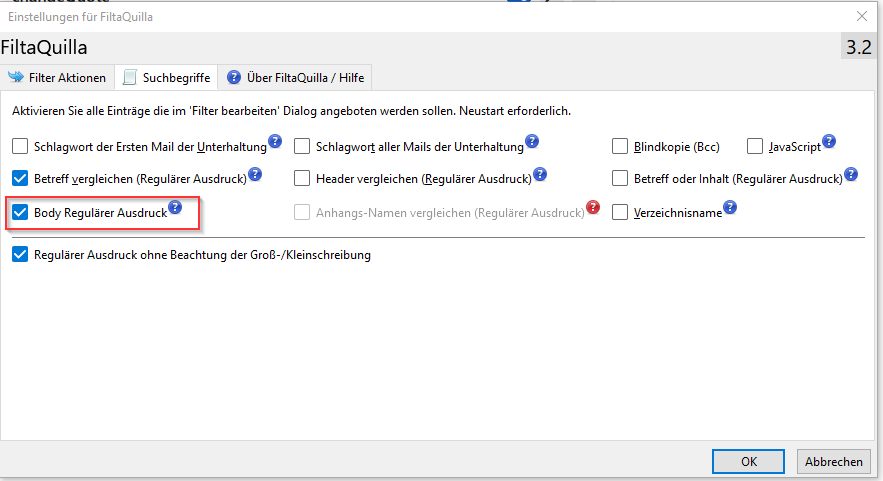Tick the Blindkopie (Bcc) checkbox
883x481 pixels.
click(x=619, y=146)
